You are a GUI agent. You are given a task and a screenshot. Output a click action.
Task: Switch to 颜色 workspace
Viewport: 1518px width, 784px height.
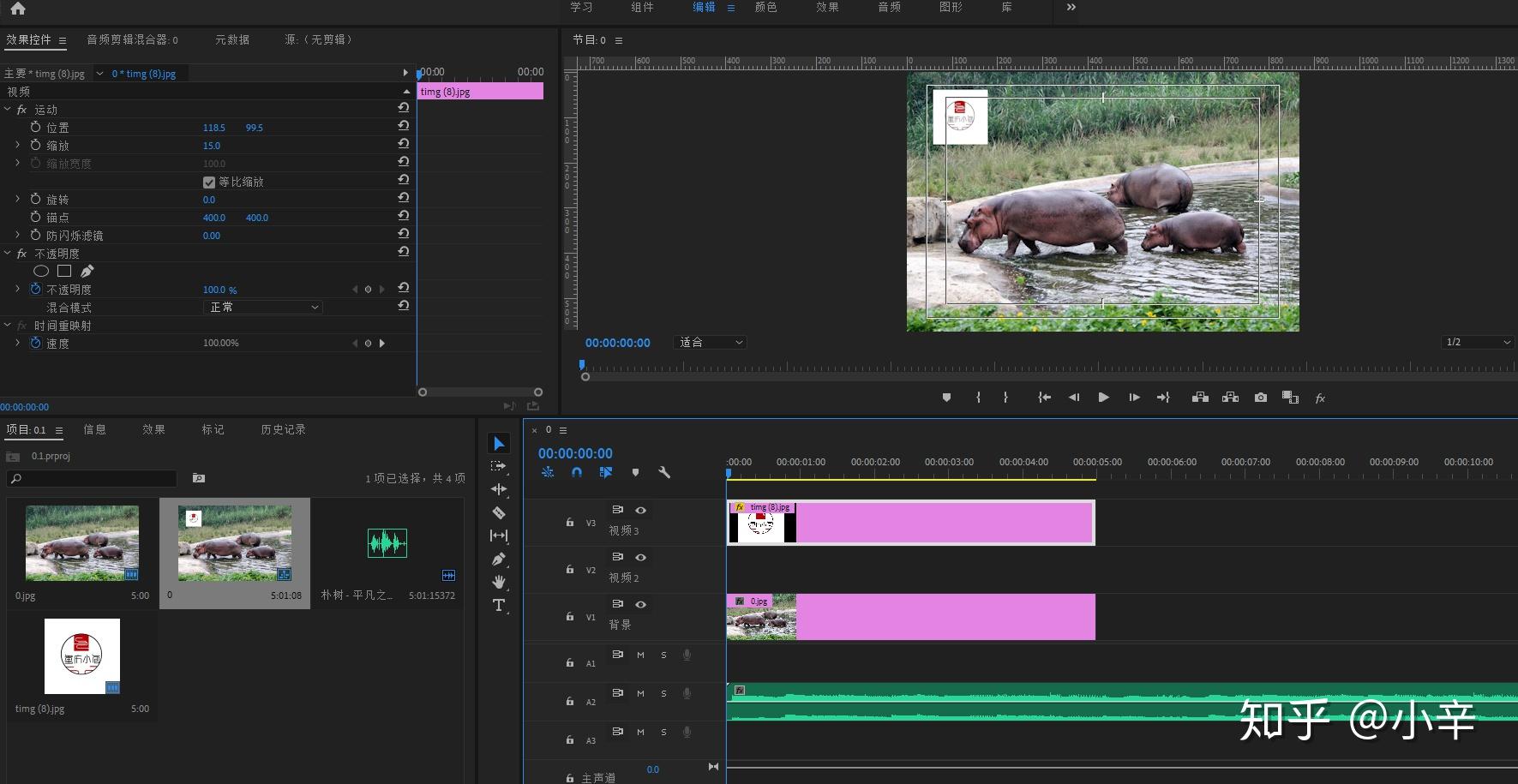click(x=765, y=7)
